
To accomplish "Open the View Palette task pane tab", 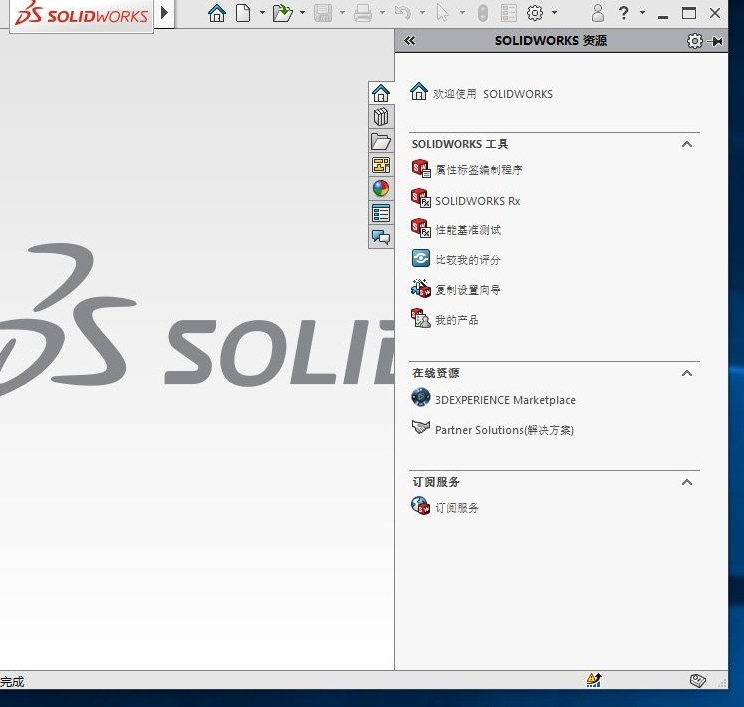I will click(380, 165).
